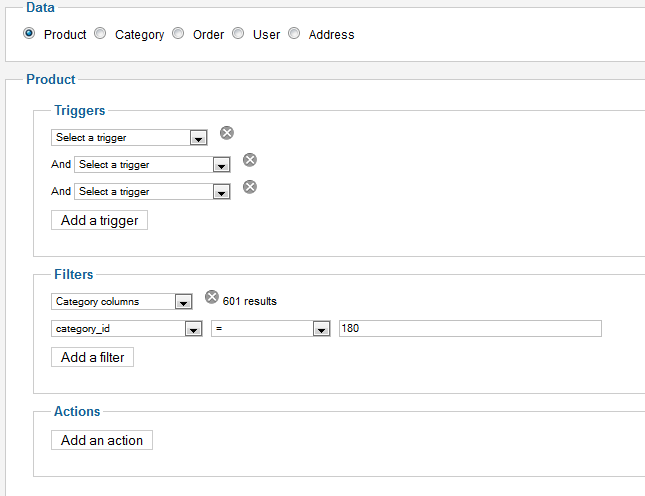Open the third Select a trigger dropdown
Screen dimensions: 645x496
pos(152,192)
